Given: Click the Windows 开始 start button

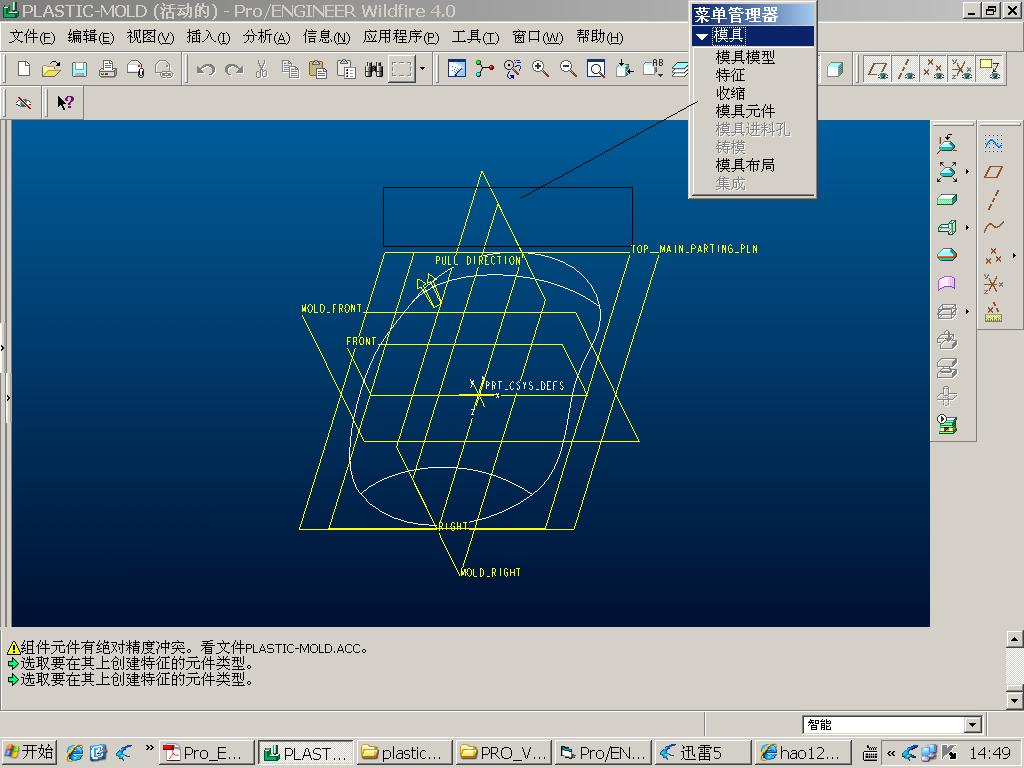Looking at the screenshot, I should (29, 752).
